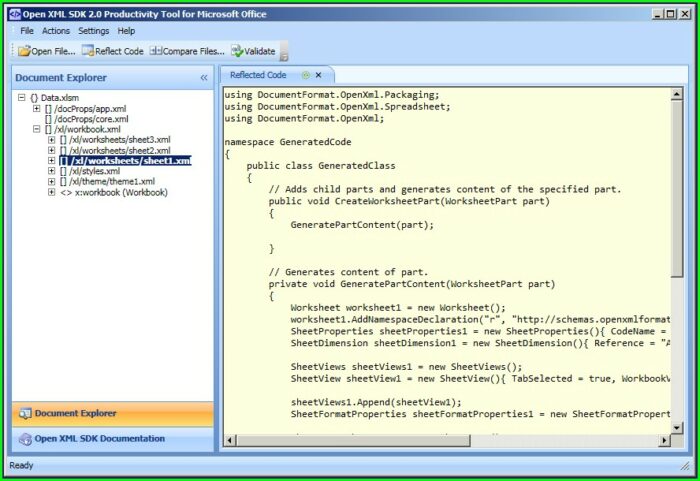700x481 pixels.
Task: Select /xl/worksheets/sheet2.xml tree item
Action: coord(115,151)
